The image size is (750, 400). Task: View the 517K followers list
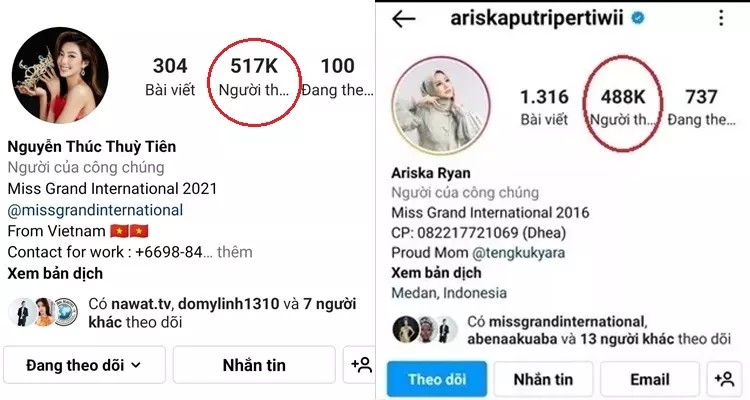click(x=254, y=78)
